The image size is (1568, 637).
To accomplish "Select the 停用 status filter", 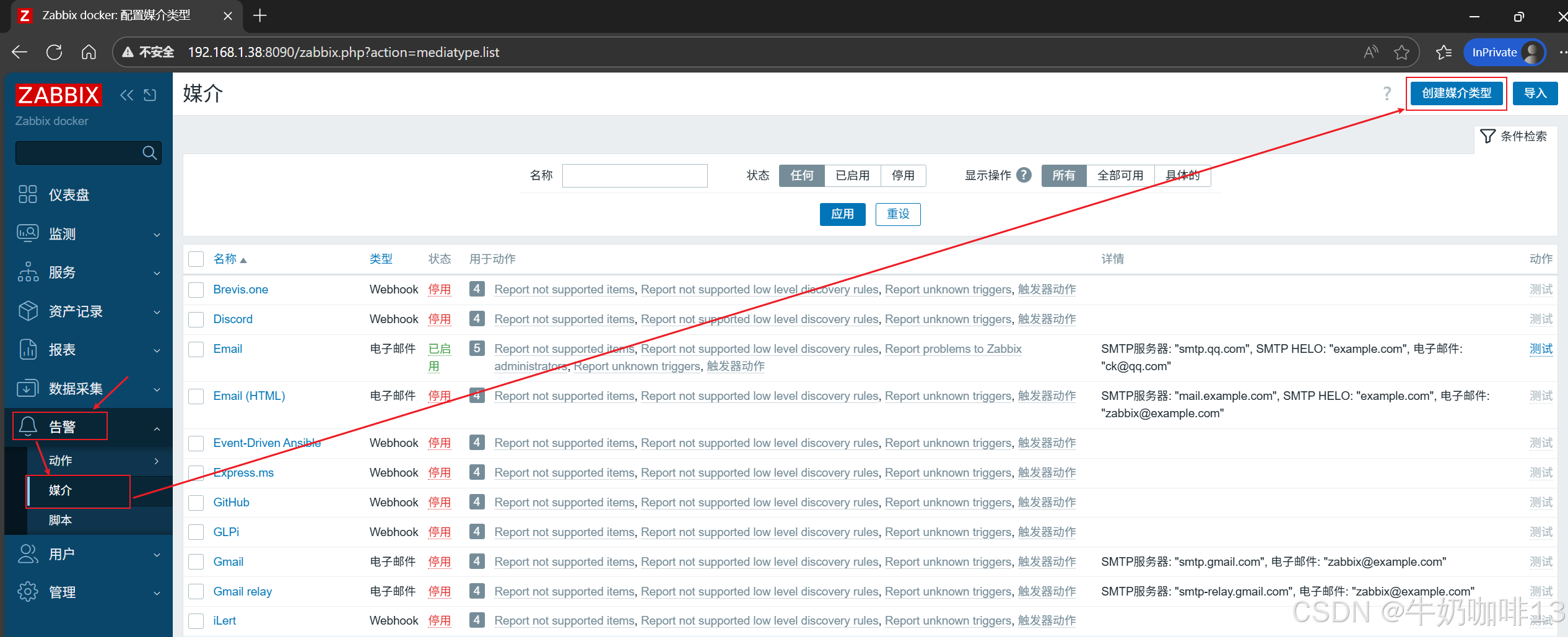I will point(903,176).
